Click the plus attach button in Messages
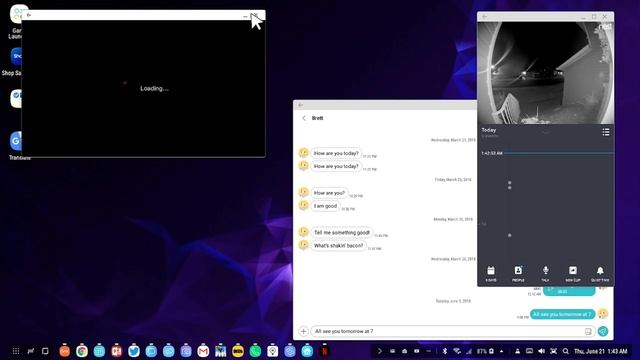This screenshot has height=360, width=640. pyautogui.click(x=303, y=331)
